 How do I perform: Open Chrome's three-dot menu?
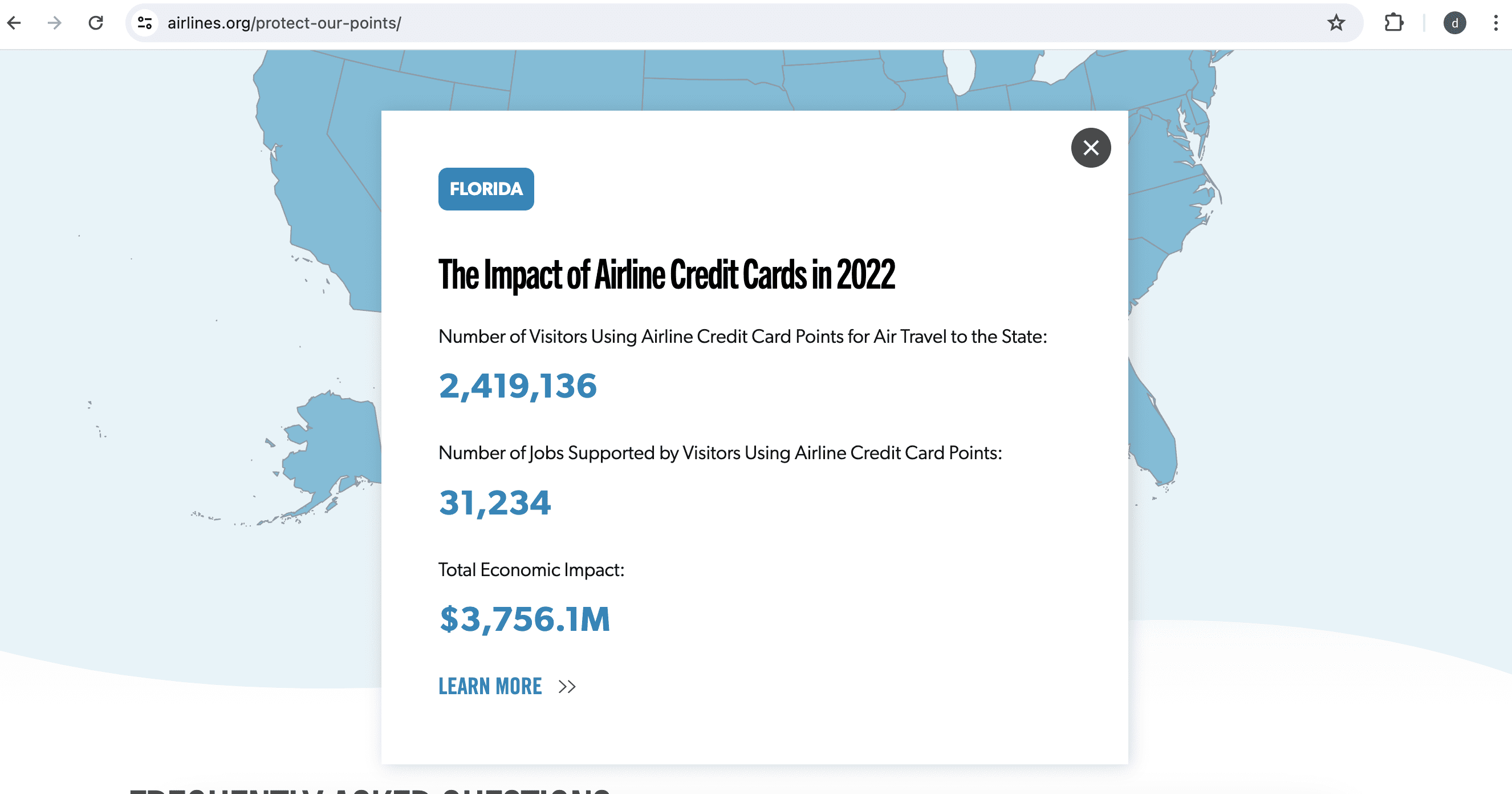coord(1495,23)
